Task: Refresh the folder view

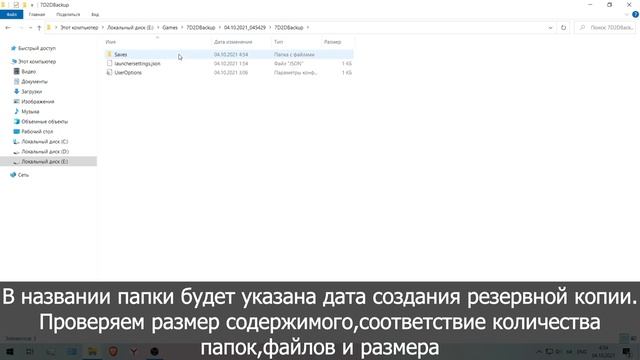Action: (563, 28)
